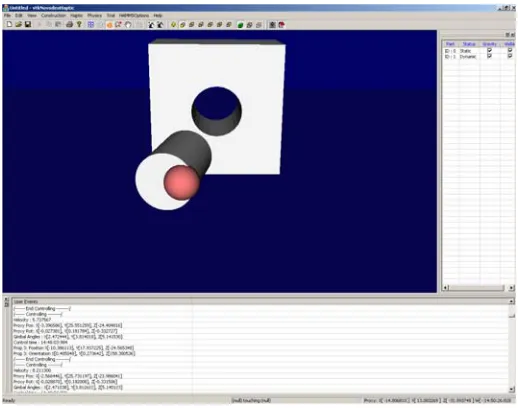The width and height of the screenshot is (518, 408).
Task: Click the New document icon
Action: click(x=9, y=24)
